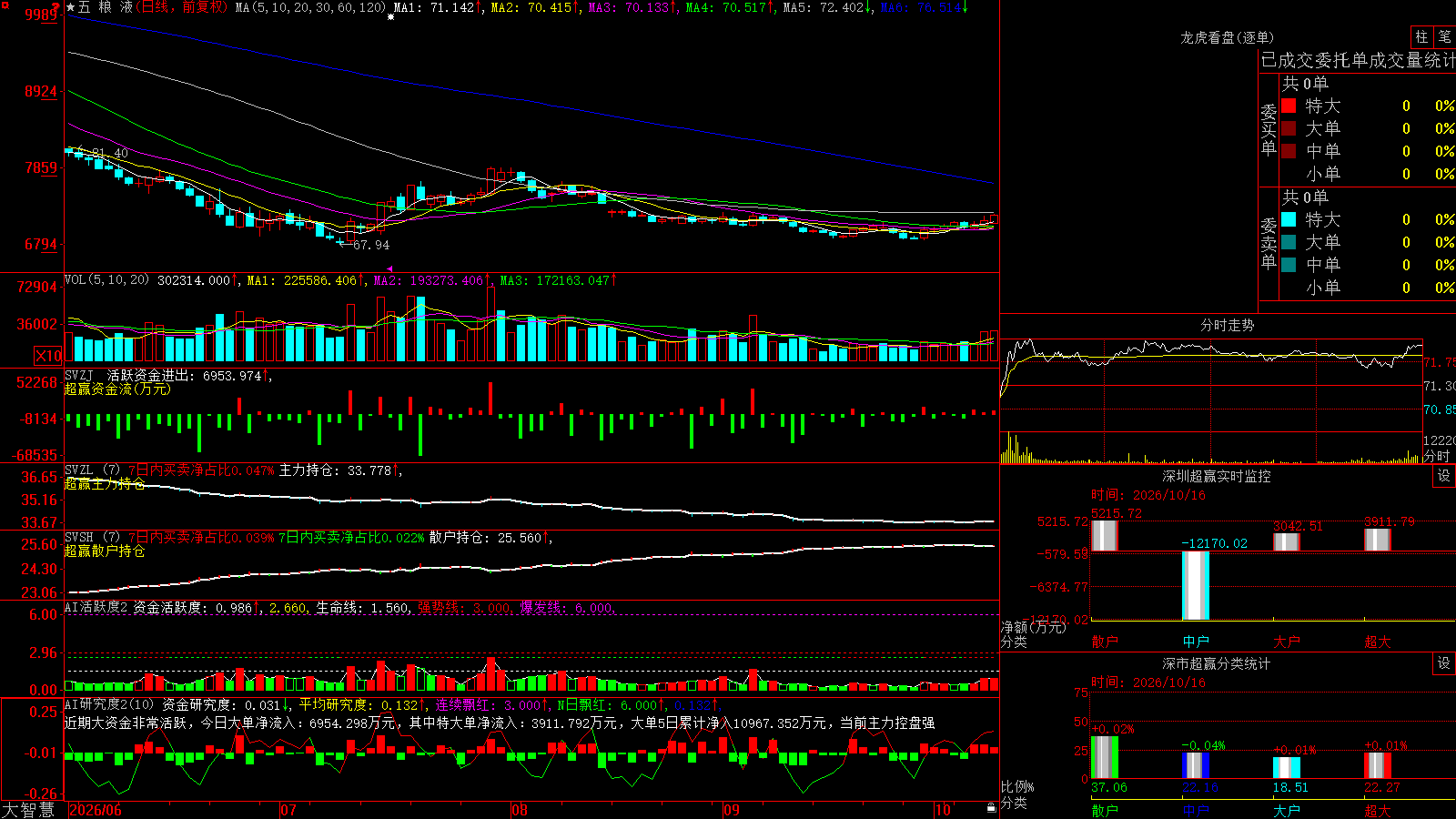Image resolution: width=1456 pixels, height=819 pixels.
Task: Click the small square icon at top-left corner
Action: click(5, 5)
